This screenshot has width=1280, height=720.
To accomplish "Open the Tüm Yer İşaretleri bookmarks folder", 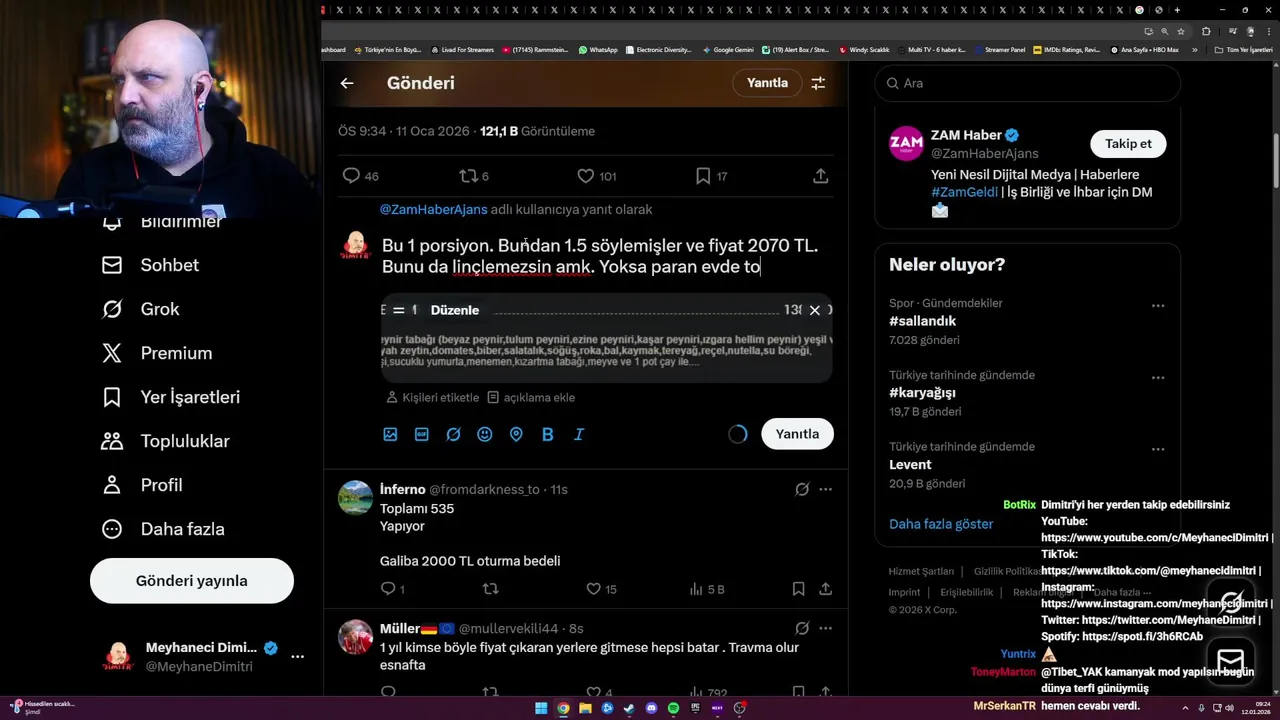I will (1243, 49).
